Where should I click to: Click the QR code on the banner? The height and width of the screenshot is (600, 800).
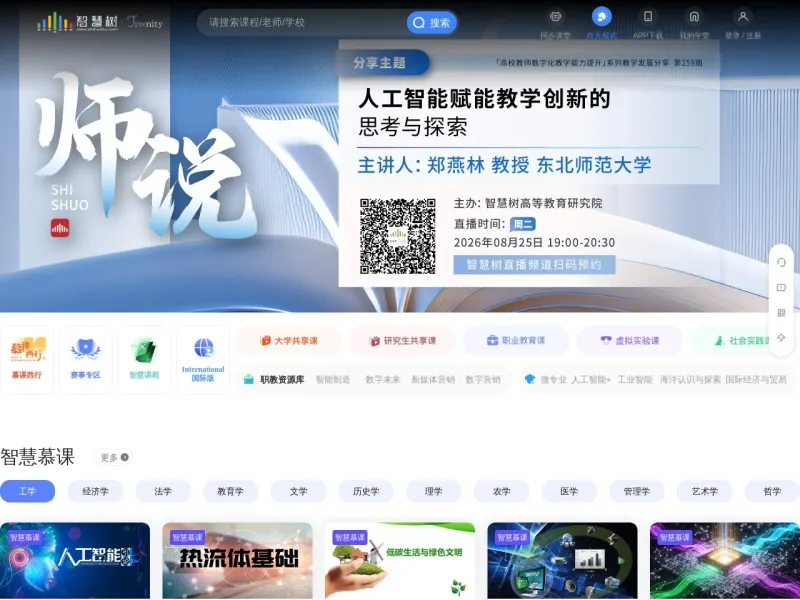(x=397, y=236)
